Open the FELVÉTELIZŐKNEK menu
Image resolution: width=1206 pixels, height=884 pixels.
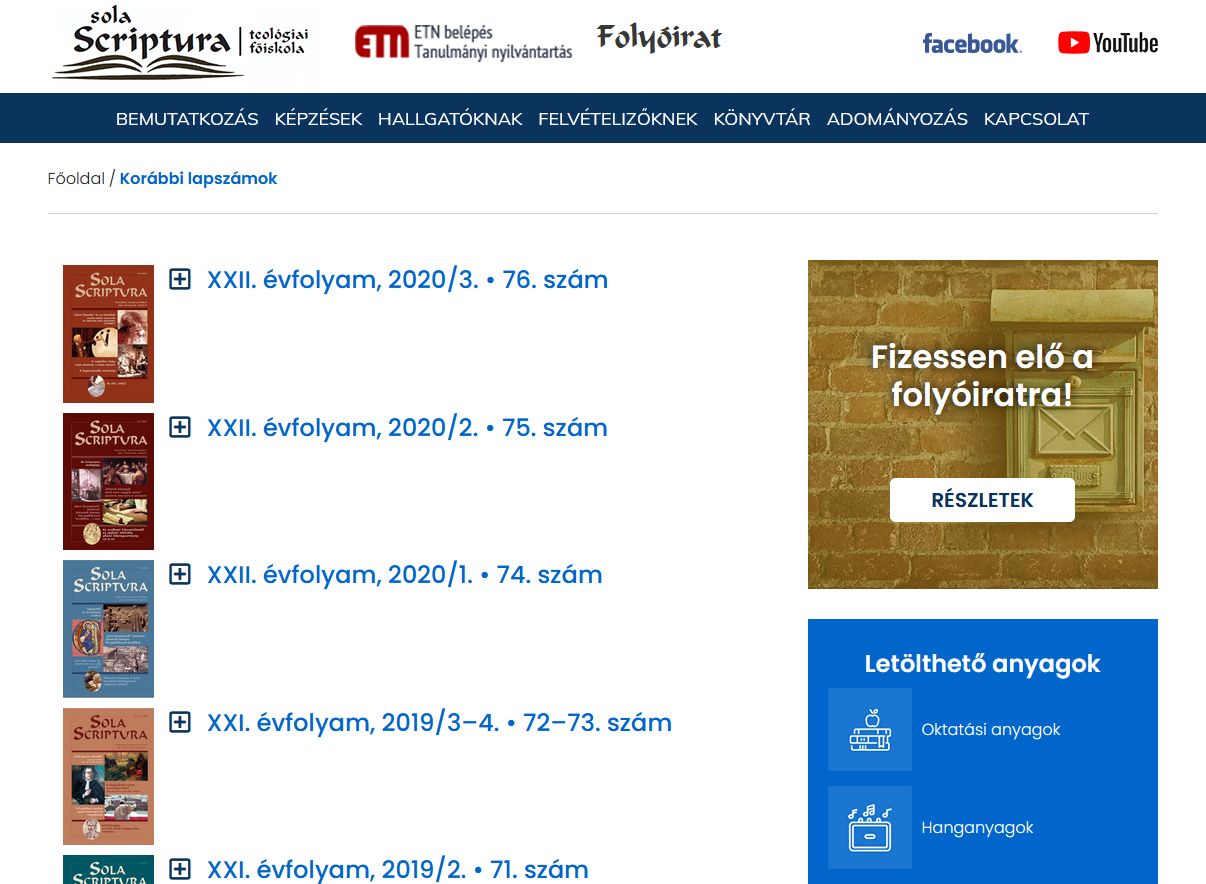coord(618,119)
